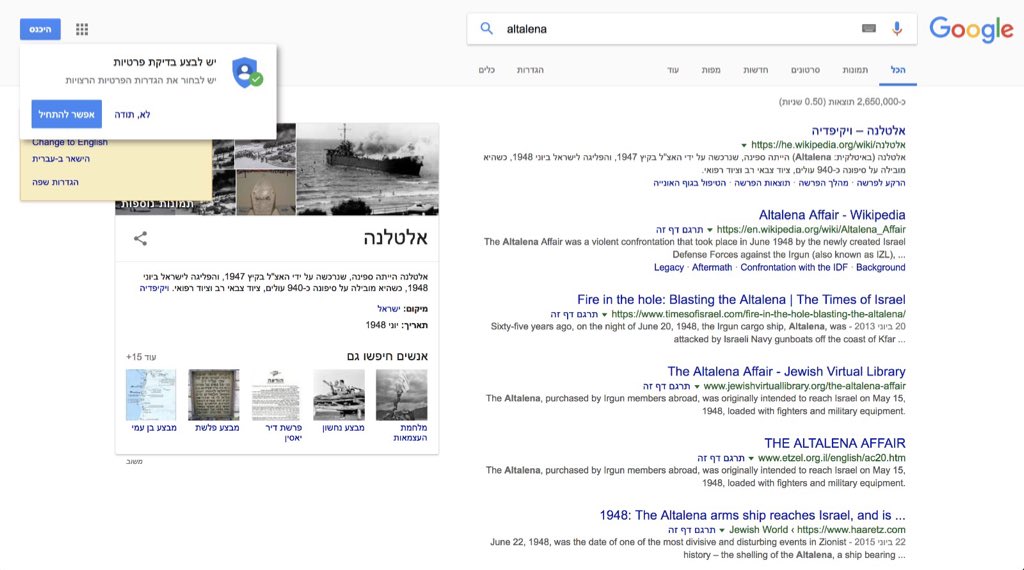Click the burning ship photo thumbnail
Image resolution: width=1024 pixels, height=570 pixels.
coord(368,169)
